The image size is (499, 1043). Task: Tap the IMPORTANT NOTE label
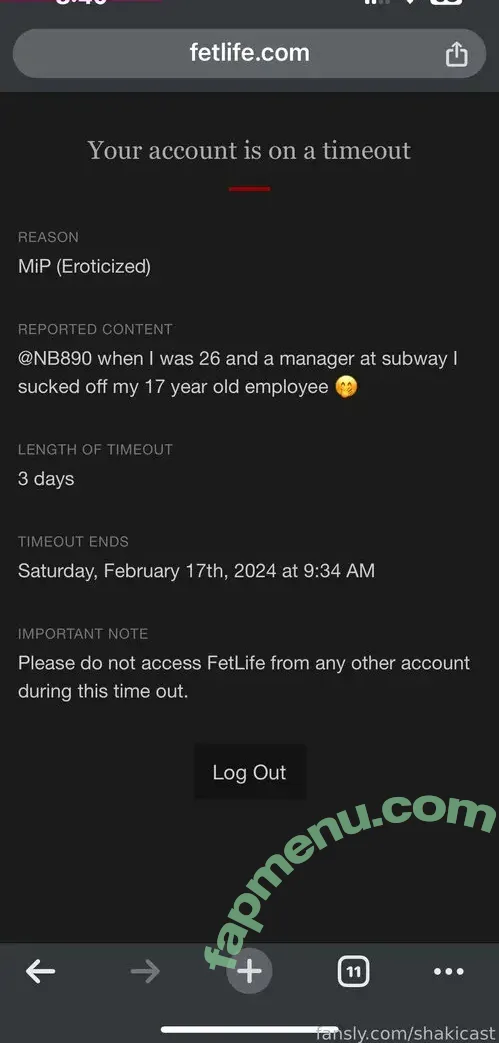pos(83,634)
